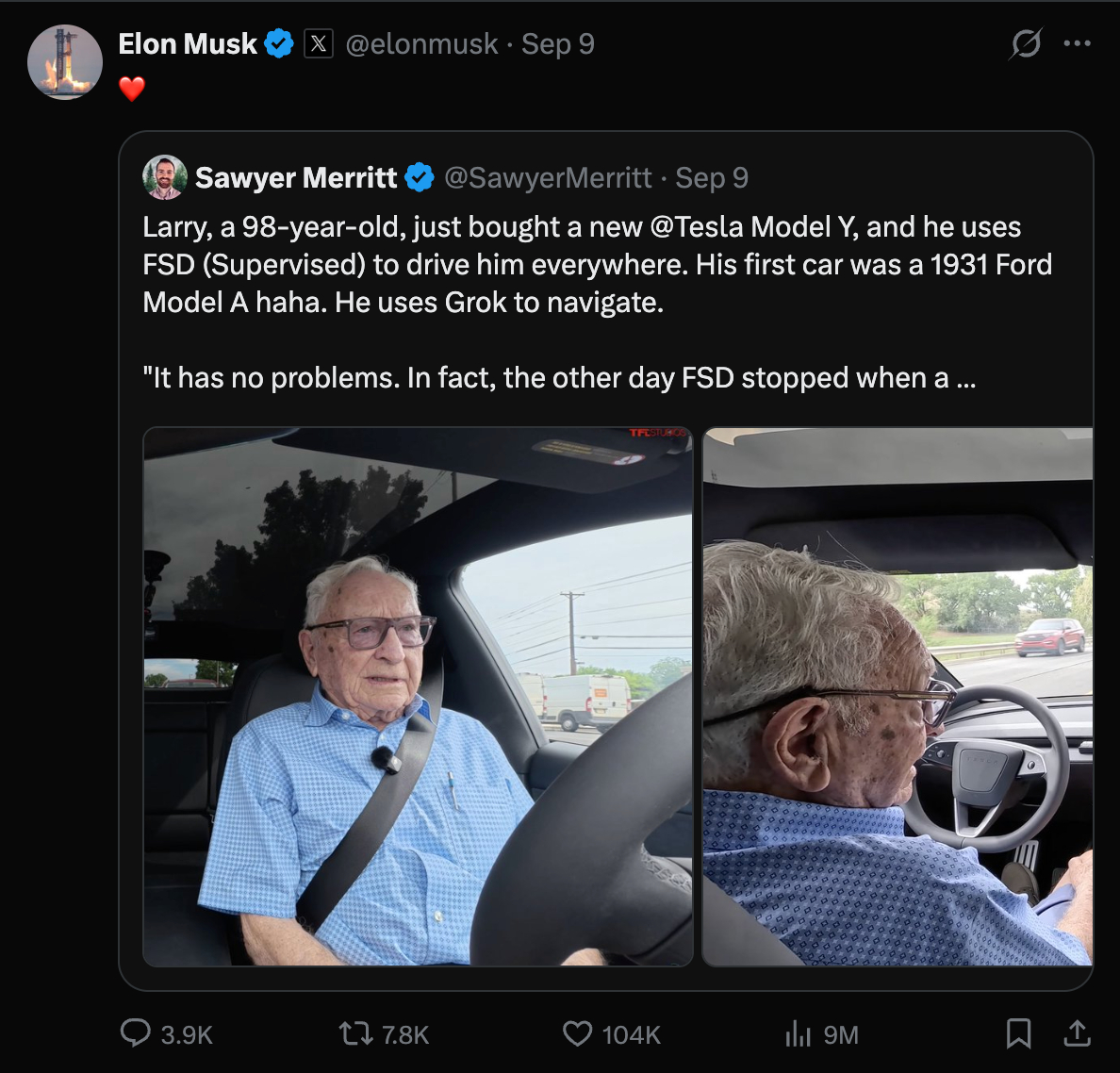This screenshot has height=1073, width=1120.
Task: Open the three-dot more options menu
Action: (x=1078, y=43)
